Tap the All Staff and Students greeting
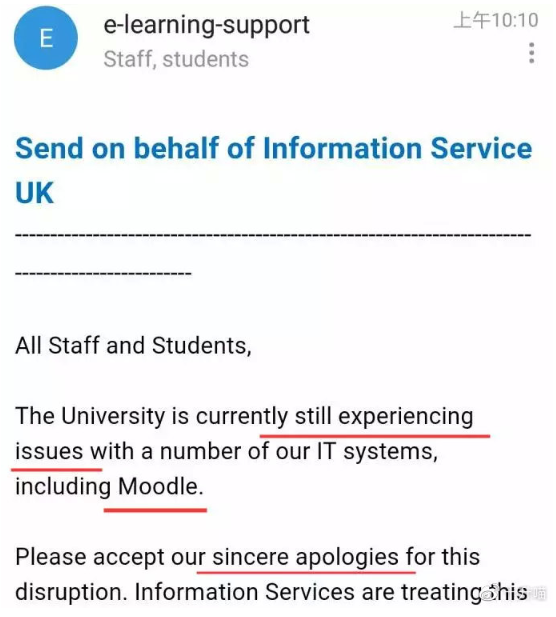The width and height of the screenshot is (556, 617). pyautogui.click(x=133, y=345)
